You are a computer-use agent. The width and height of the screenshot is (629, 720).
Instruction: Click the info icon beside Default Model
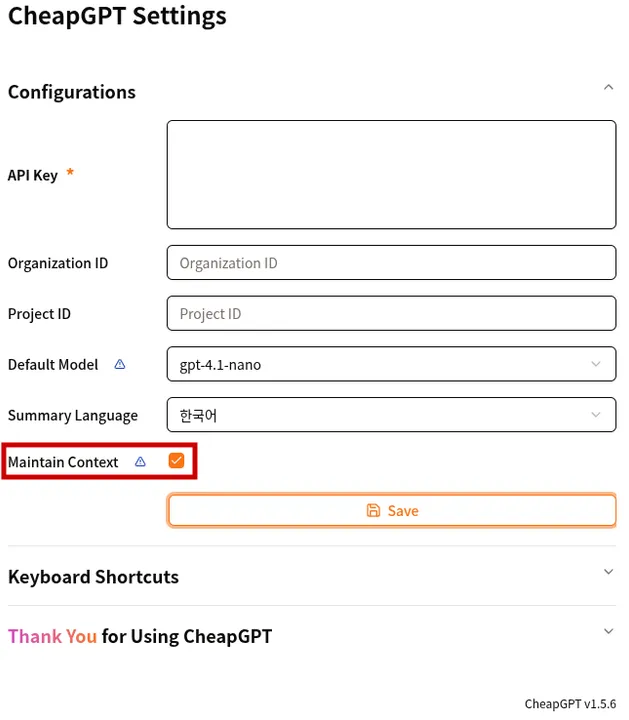(x=120, y=365)
